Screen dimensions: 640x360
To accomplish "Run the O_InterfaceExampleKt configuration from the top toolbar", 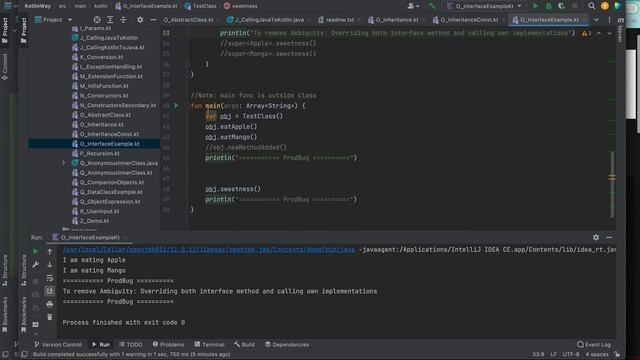I will click(x=536, y=6).
